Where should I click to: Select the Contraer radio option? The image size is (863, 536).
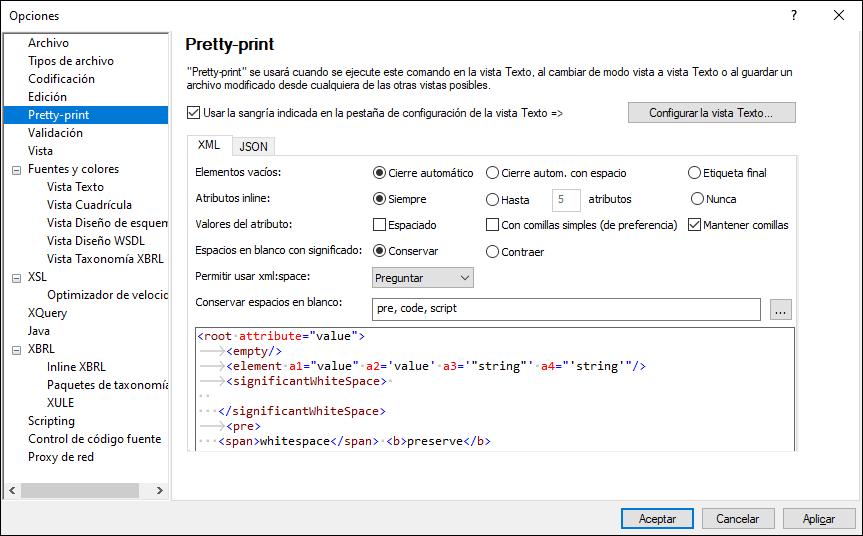point(493,251)
